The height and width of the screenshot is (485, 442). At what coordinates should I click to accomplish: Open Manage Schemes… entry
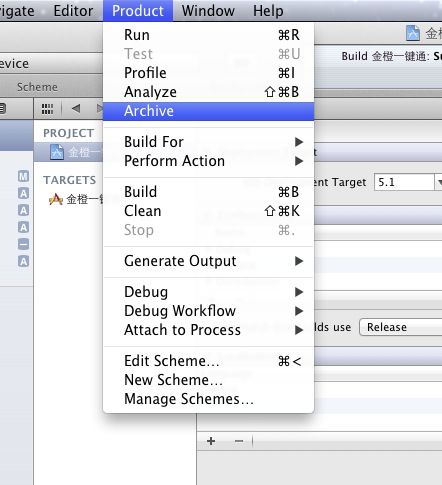click(x=208, y=399)
